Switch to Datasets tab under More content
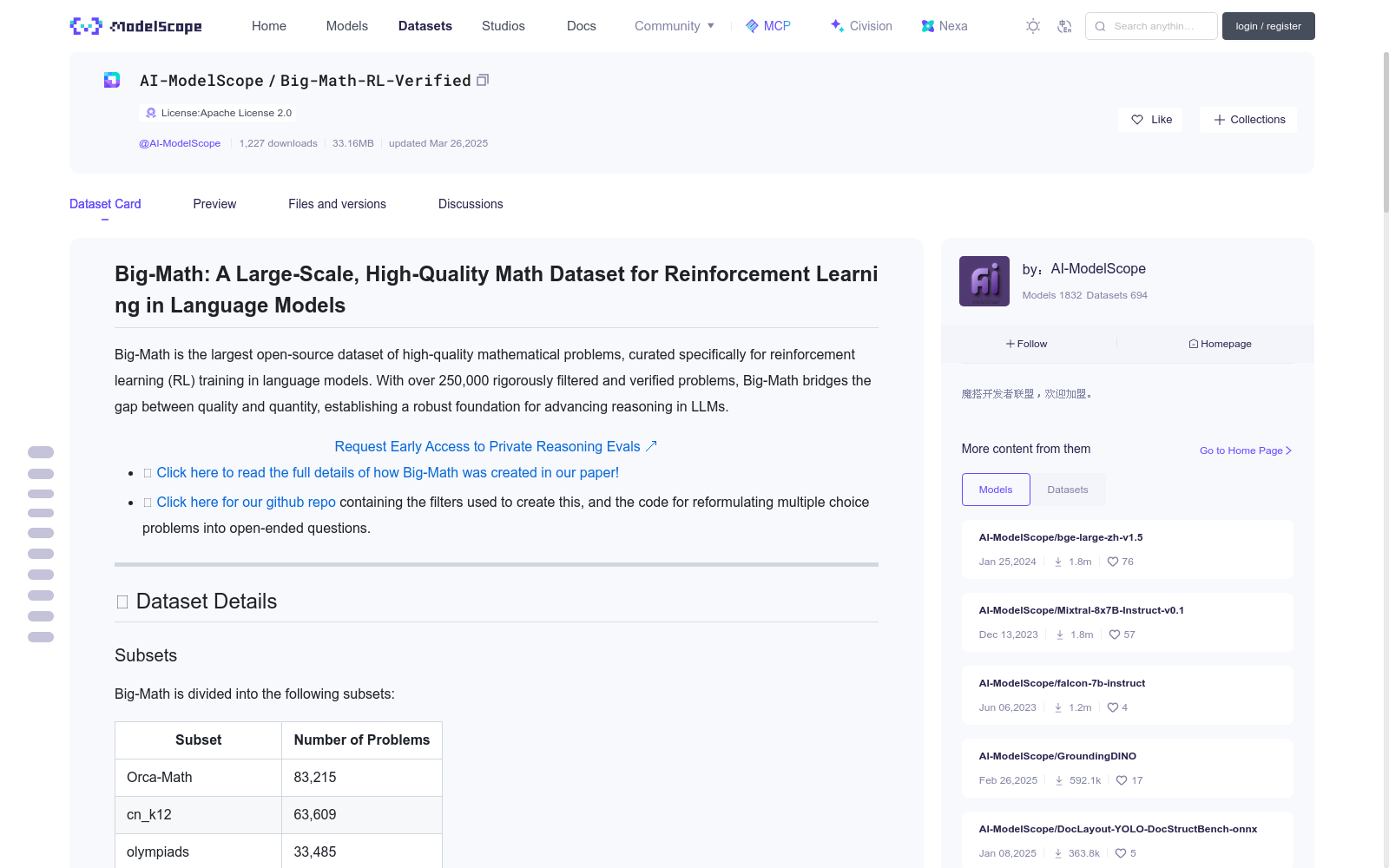Screen dimensions: 1389x868 [x=1068, y=490]
